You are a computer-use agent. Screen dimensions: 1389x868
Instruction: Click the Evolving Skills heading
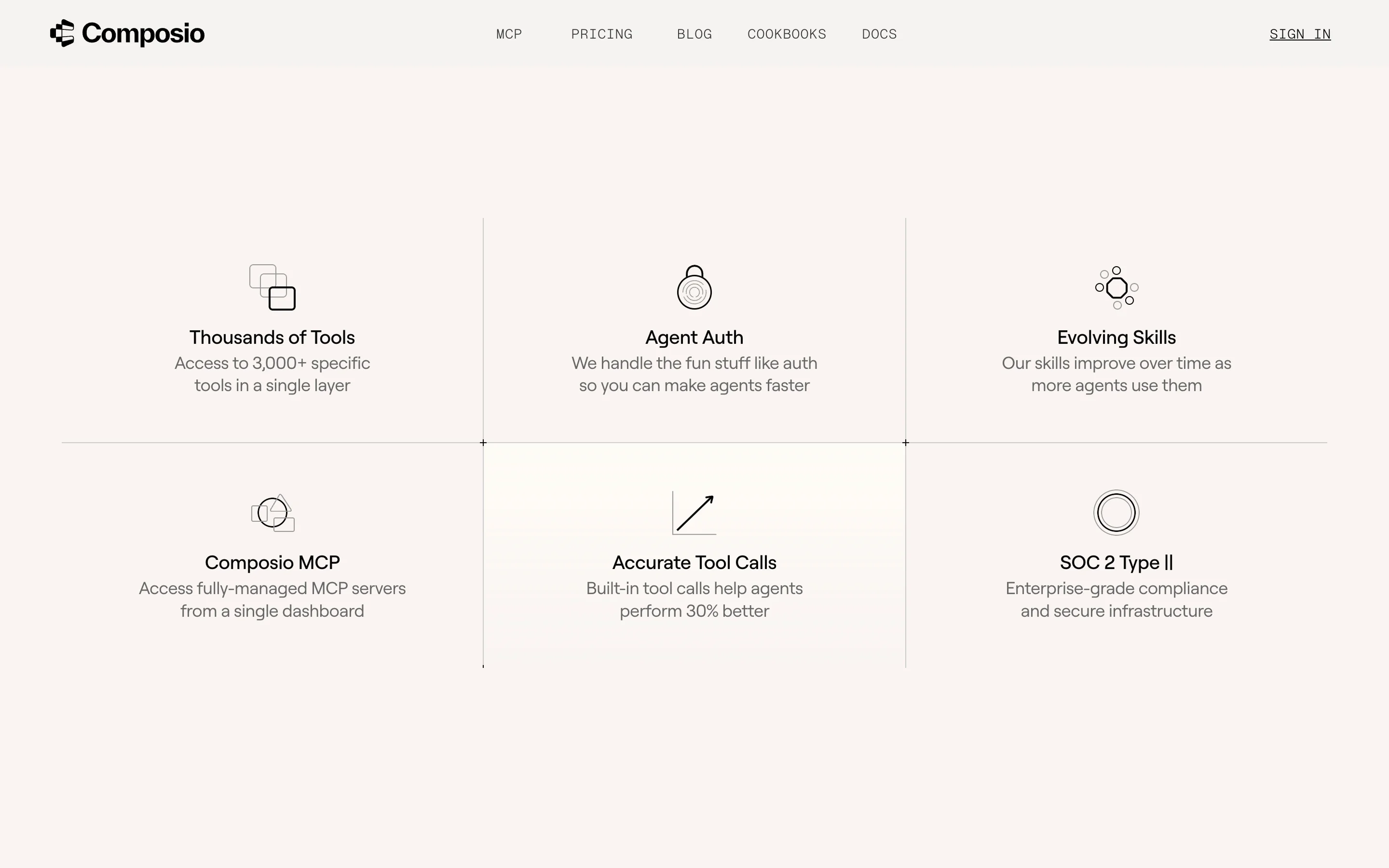[1116, 338]
